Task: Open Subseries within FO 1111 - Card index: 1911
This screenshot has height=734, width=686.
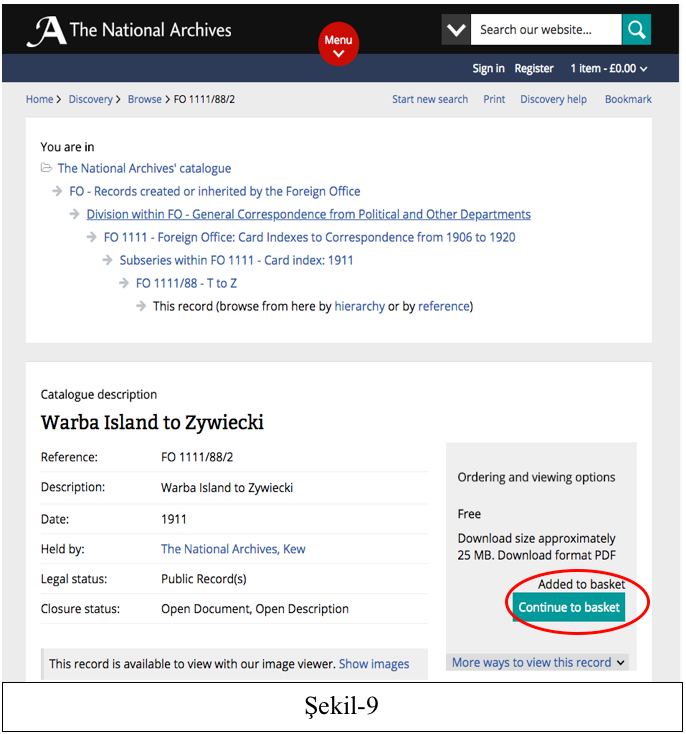Action: point(236,260)
